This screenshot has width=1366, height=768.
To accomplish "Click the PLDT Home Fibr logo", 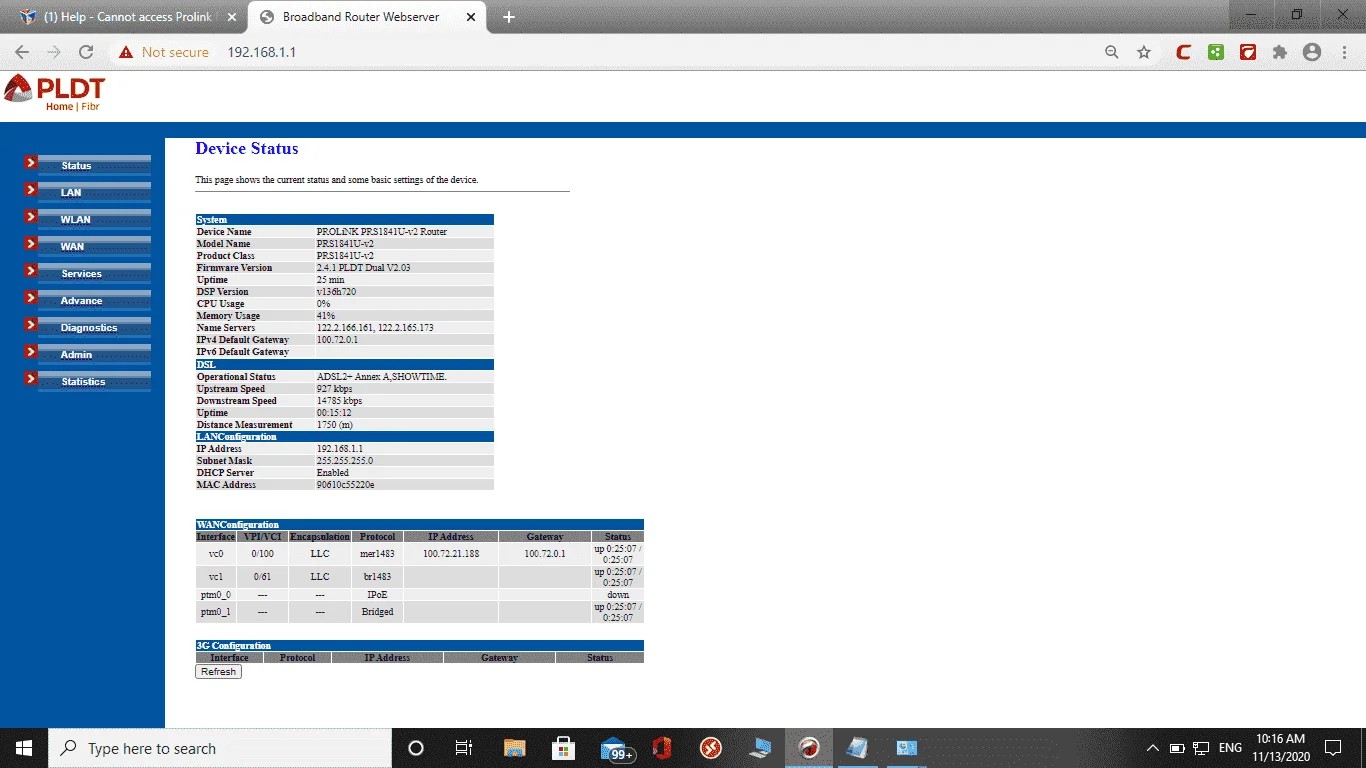I will (x=54, y=92).
